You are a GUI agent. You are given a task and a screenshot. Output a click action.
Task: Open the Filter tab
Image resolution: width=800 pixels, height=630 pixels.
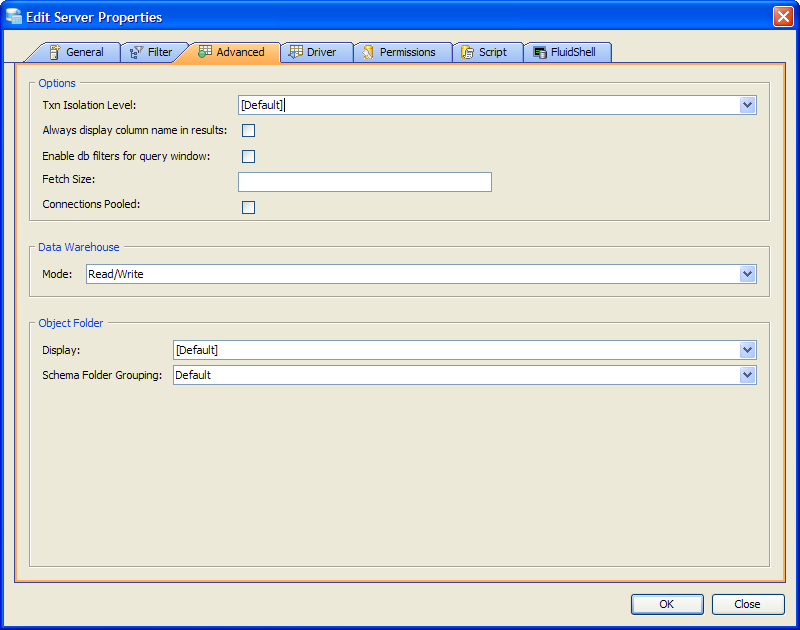coord(152,52)
